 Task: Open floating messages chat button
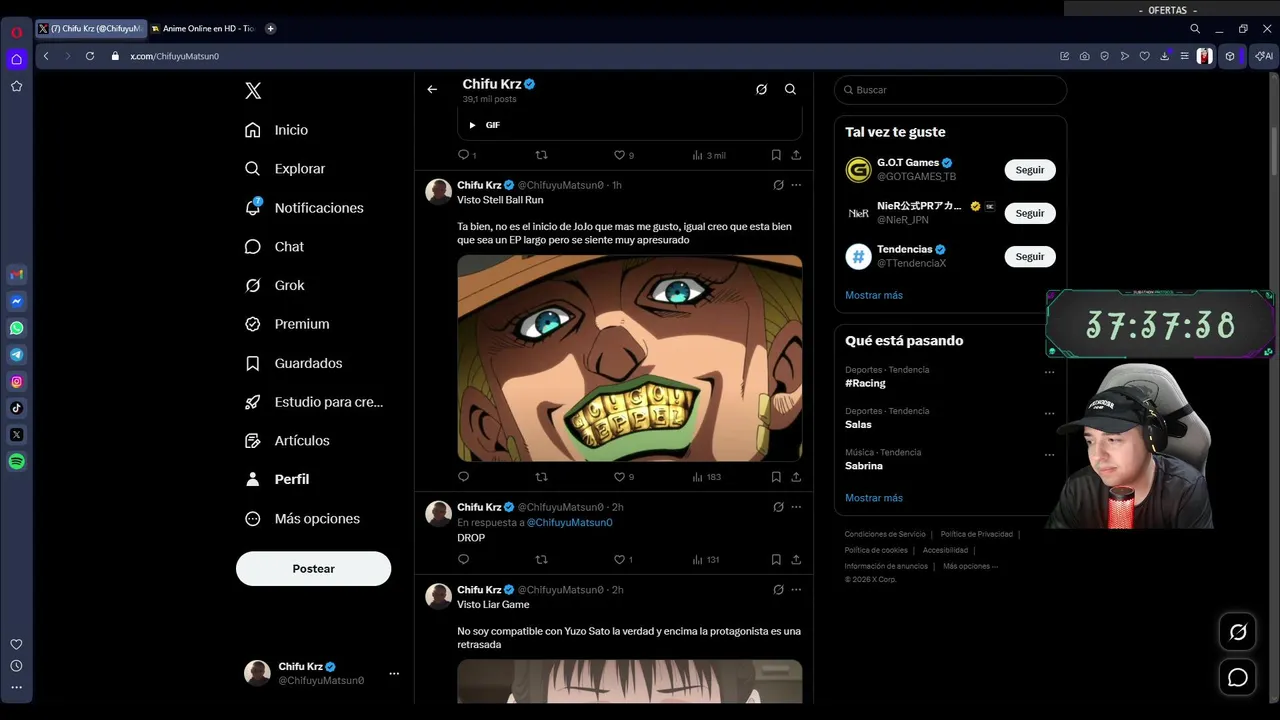pos(1238,678)
